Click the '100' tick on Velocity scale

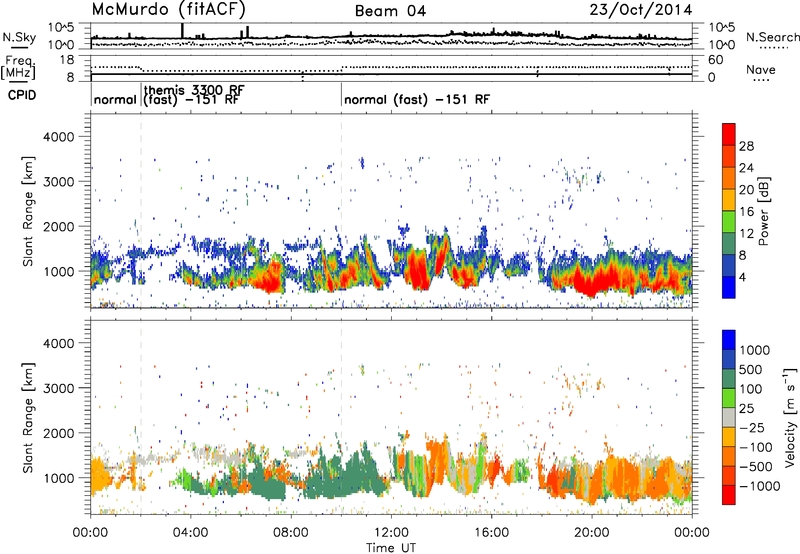(x=751, y=389)
